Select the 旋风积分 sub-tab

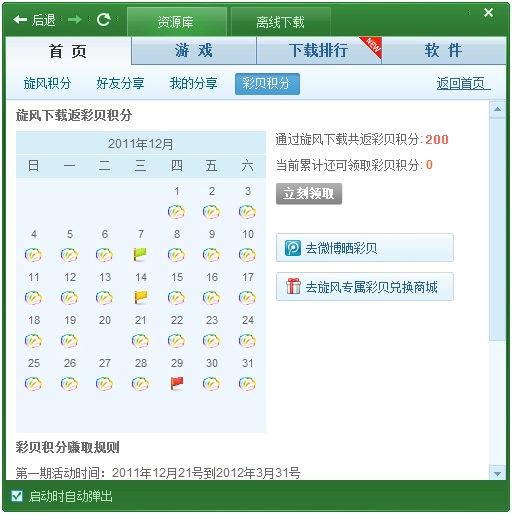tap(48, 83)
